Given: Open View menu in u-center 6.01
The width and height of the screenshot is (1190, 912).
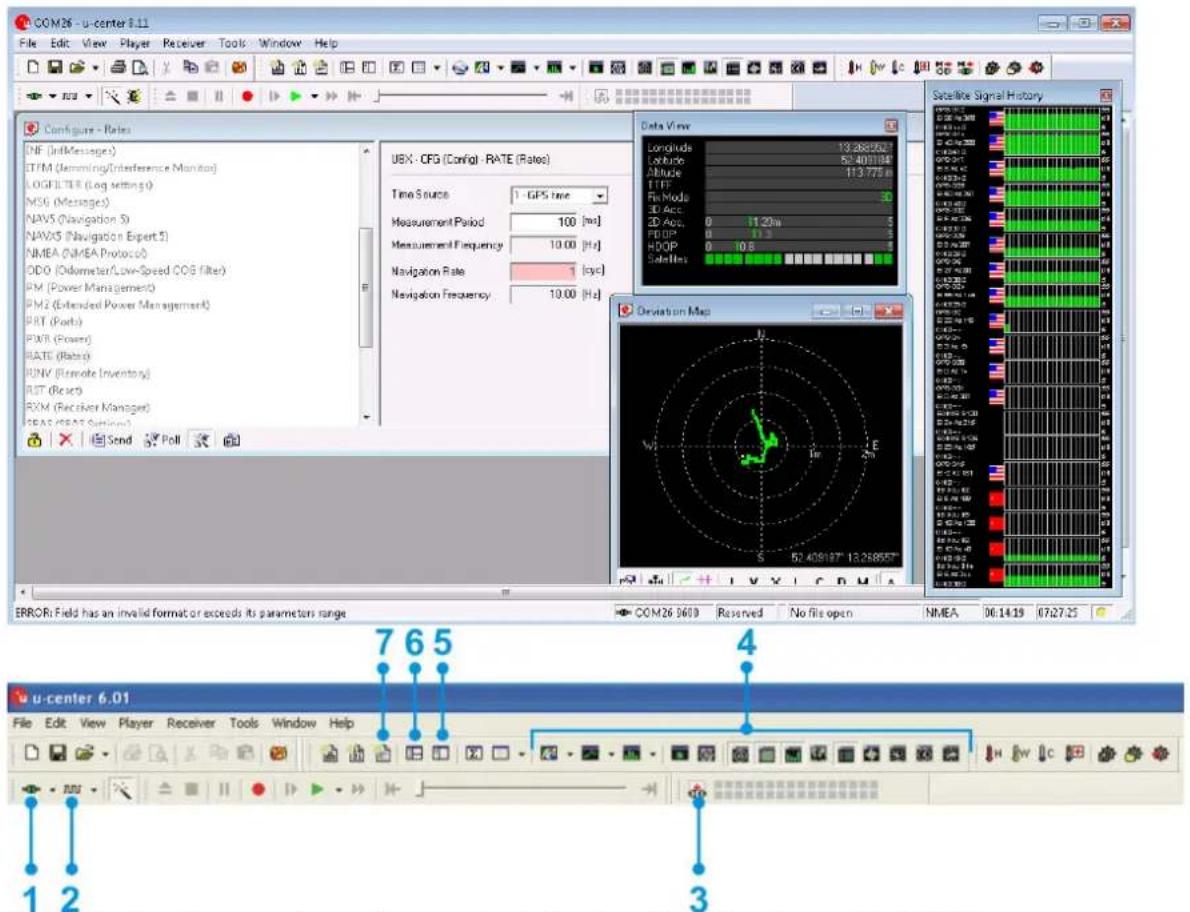Looking at the screenshot, I should point(93,723).
